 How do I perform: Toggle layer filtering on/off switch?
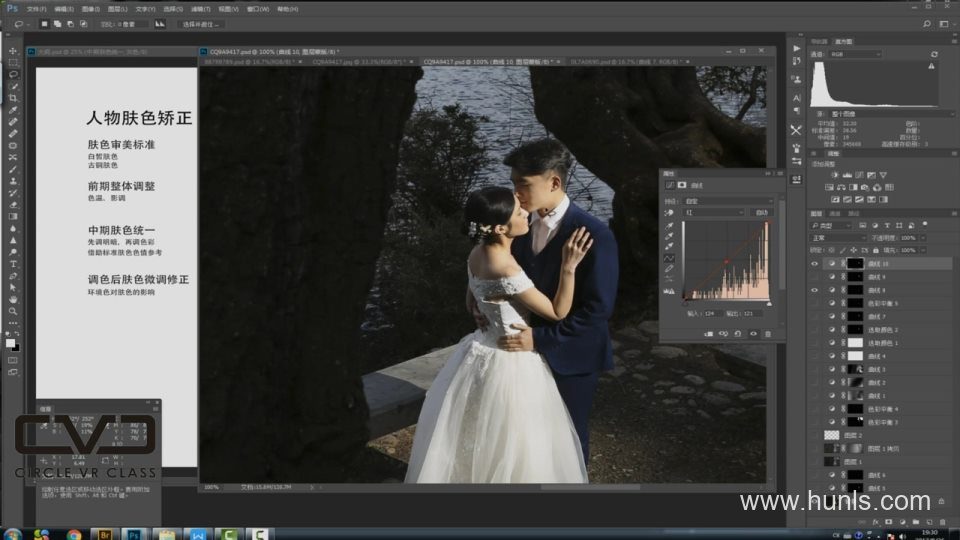tap(924, 225)
